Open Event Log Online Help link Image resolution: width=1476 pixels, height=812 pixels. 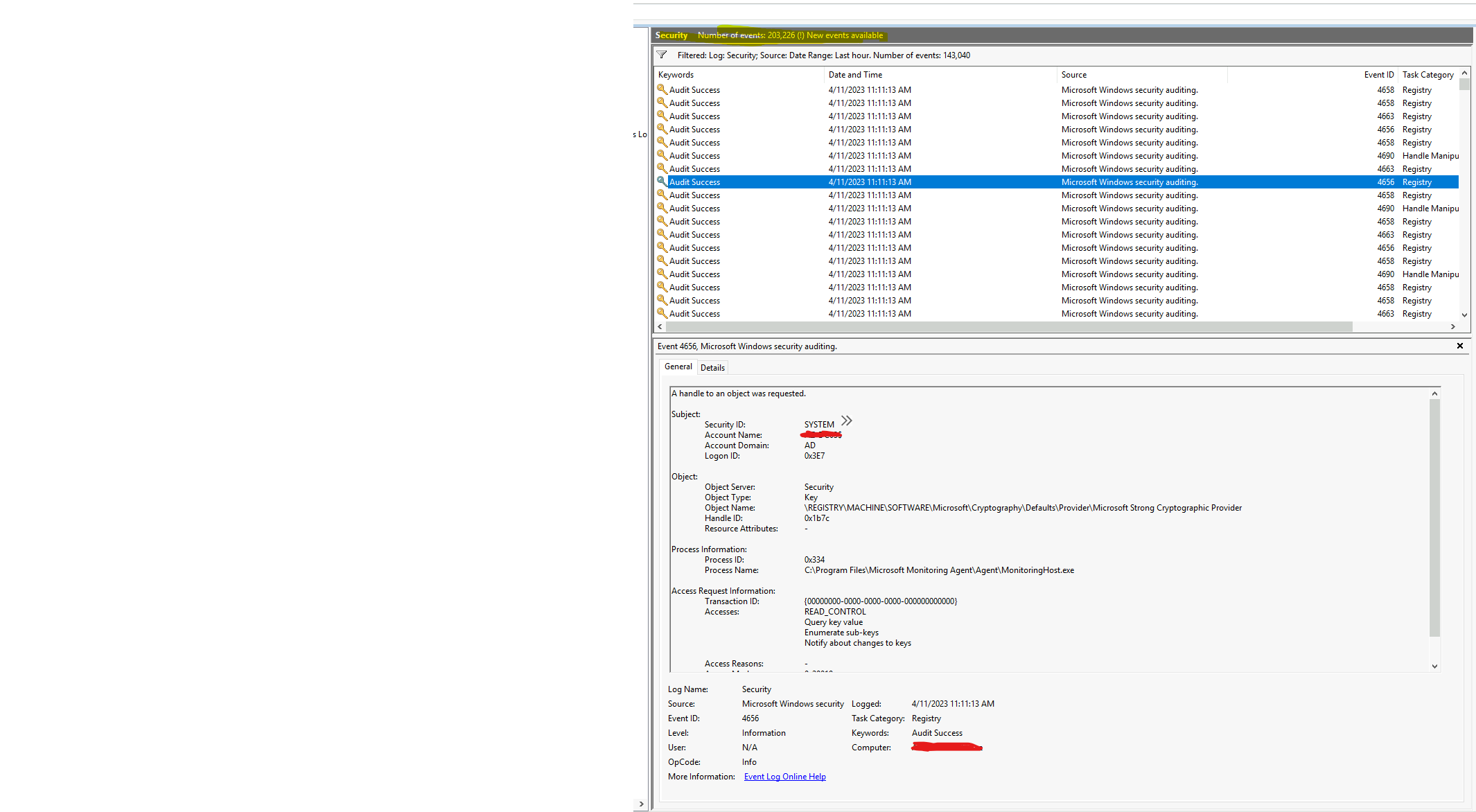point(784,777)
